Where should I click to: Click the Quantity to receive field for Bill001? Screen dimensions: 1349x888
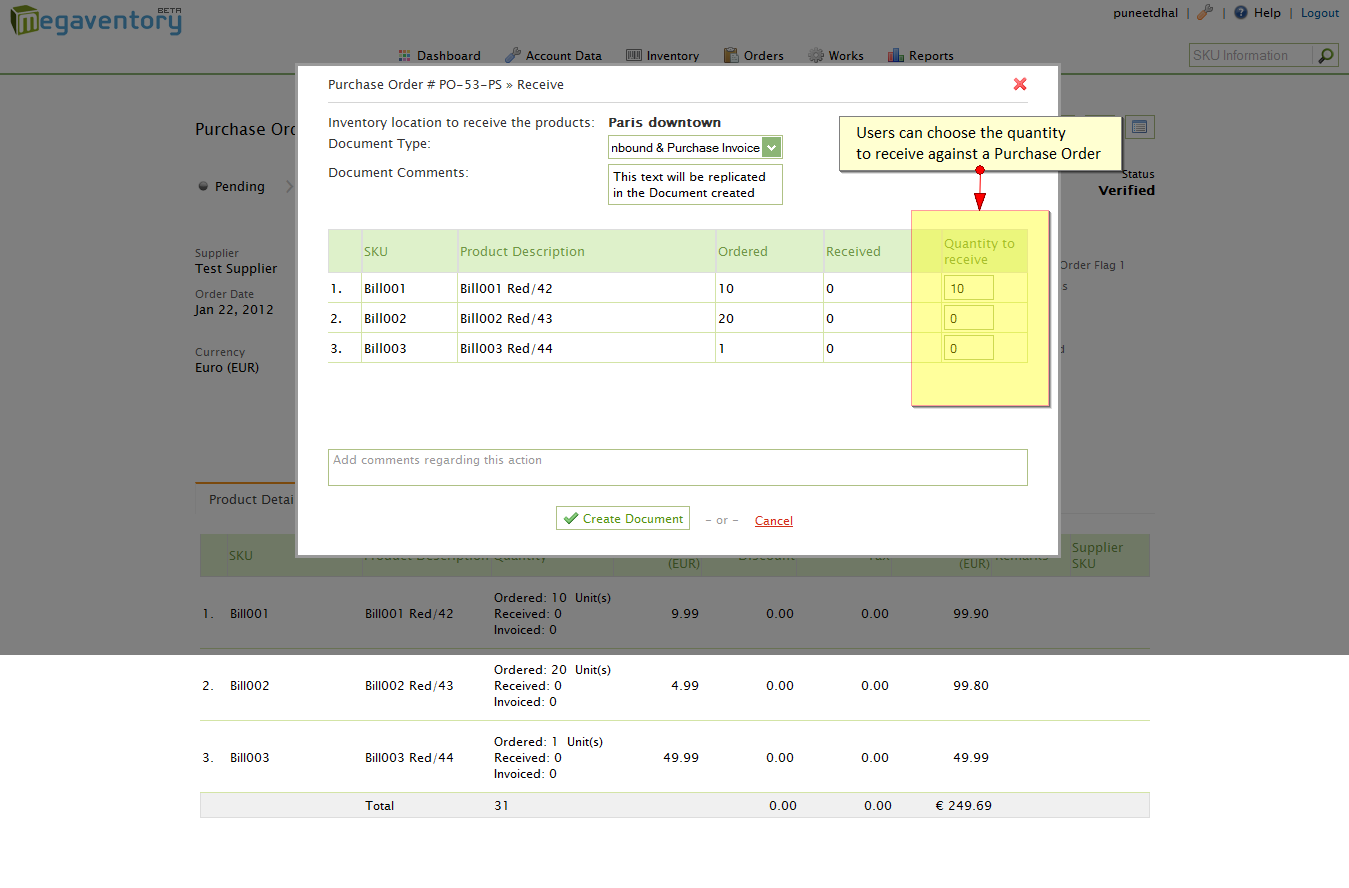[x=968, y=287]
